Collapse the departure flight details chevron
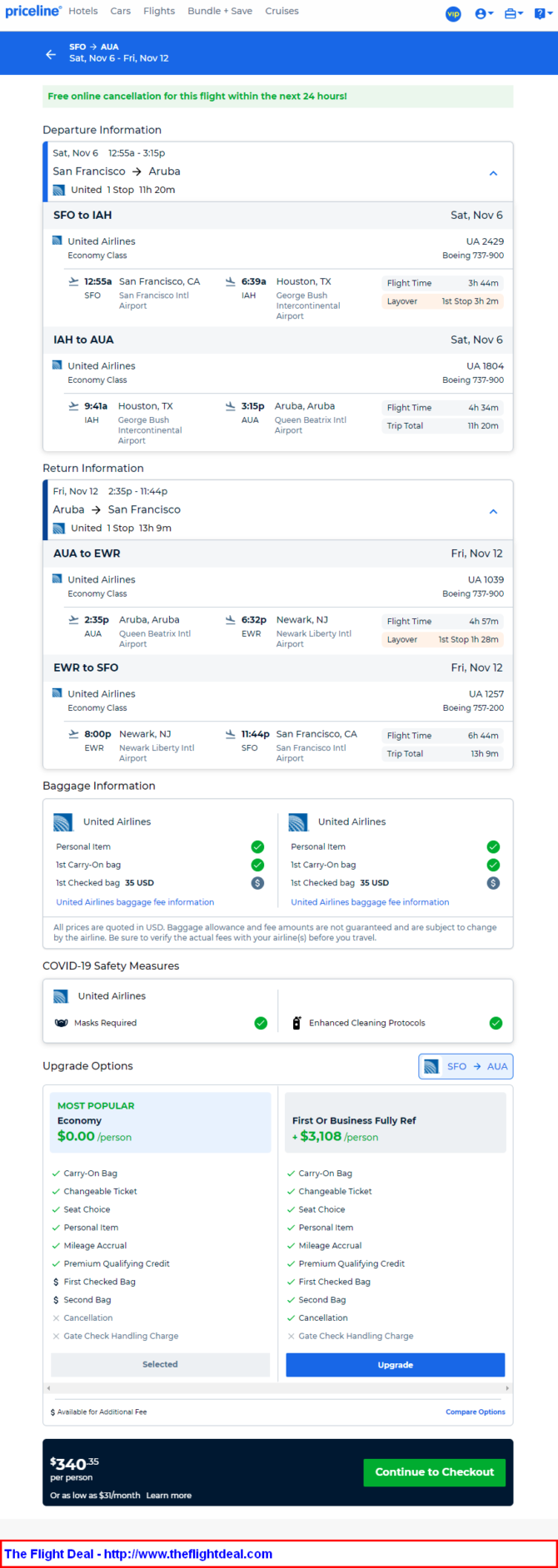This screenshot has width=558, height=1568. tap(493, 173)
